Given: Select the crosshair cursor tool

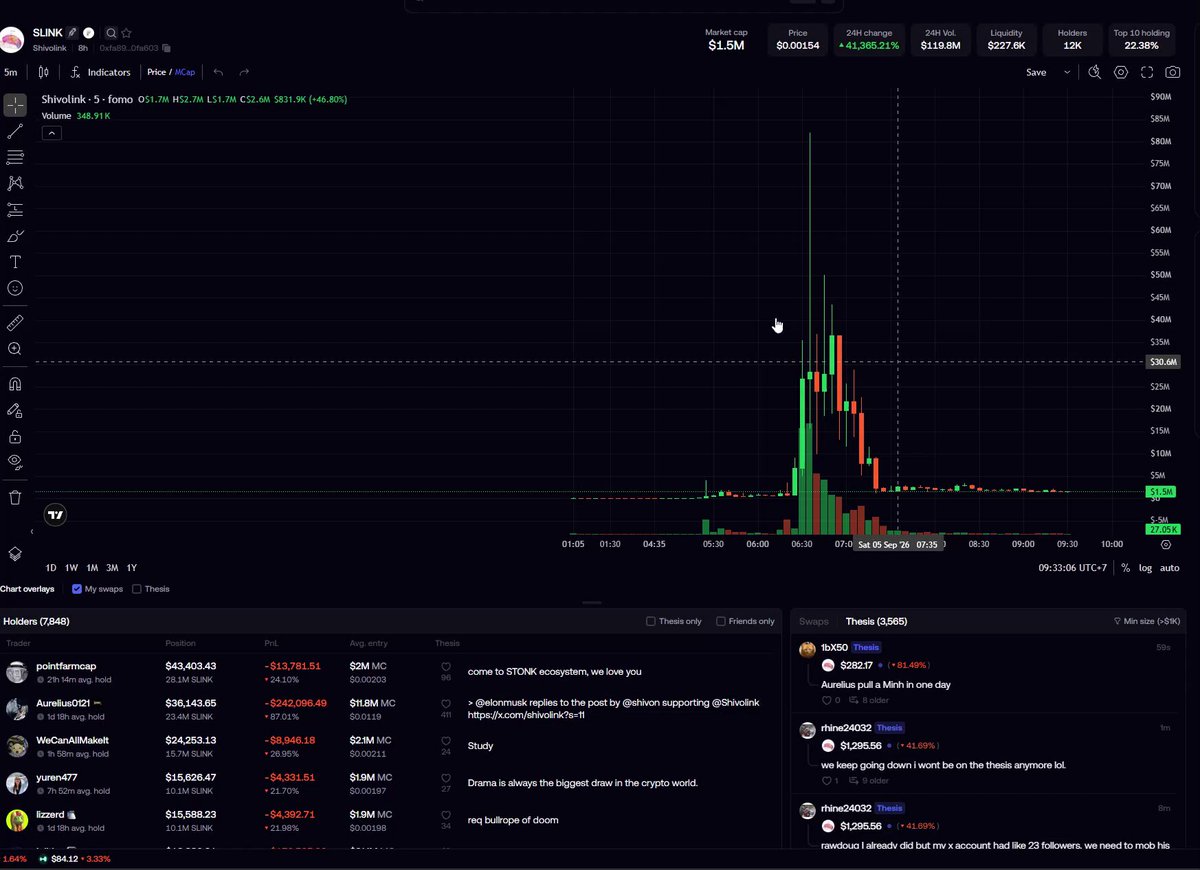Looking at the screenshot, I should point(15,105).
